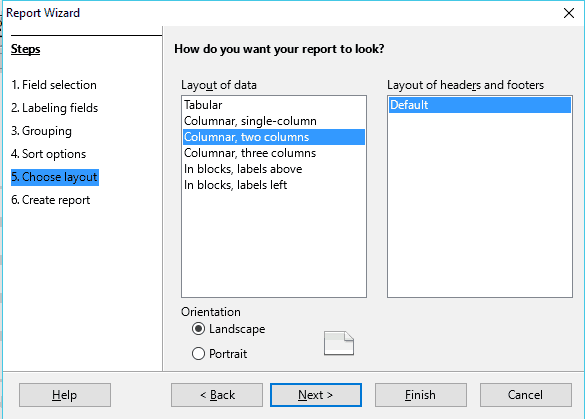The width and height of the screenshot is (585, 419).
Task: Click the Help button
Action: click(65, 395)
